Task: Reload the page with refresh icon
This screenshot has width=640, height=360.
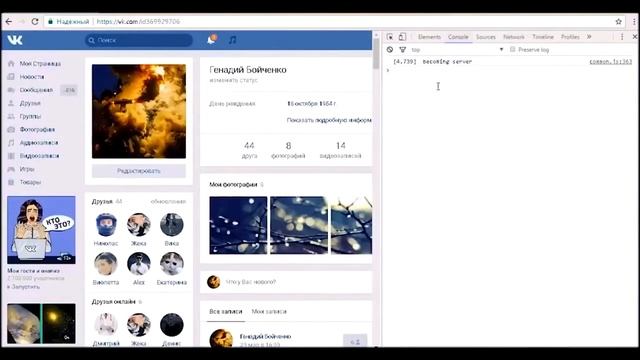Action: point(35,21)
